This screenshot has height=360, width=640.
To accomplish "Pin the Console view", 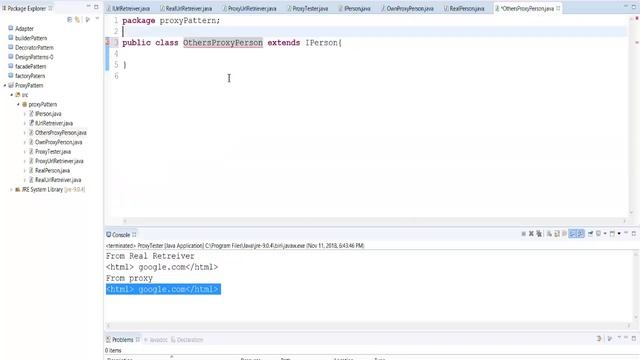I will 590,233.
